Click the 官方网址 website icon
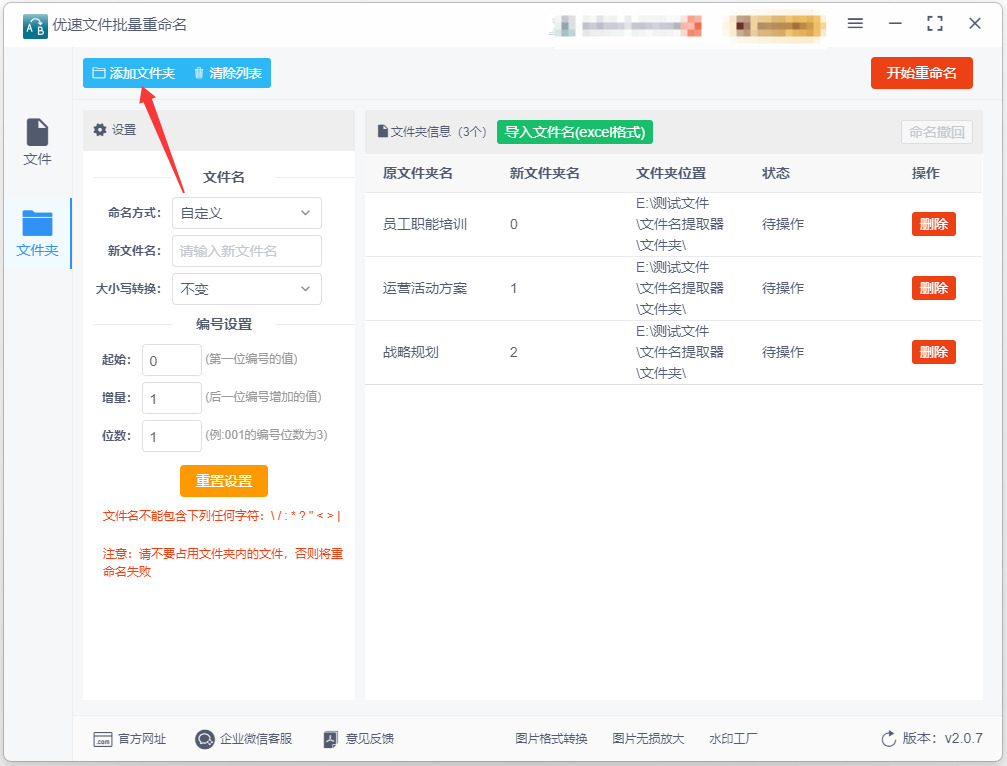This screenshot has width=1007, height=766. (103, 740)
